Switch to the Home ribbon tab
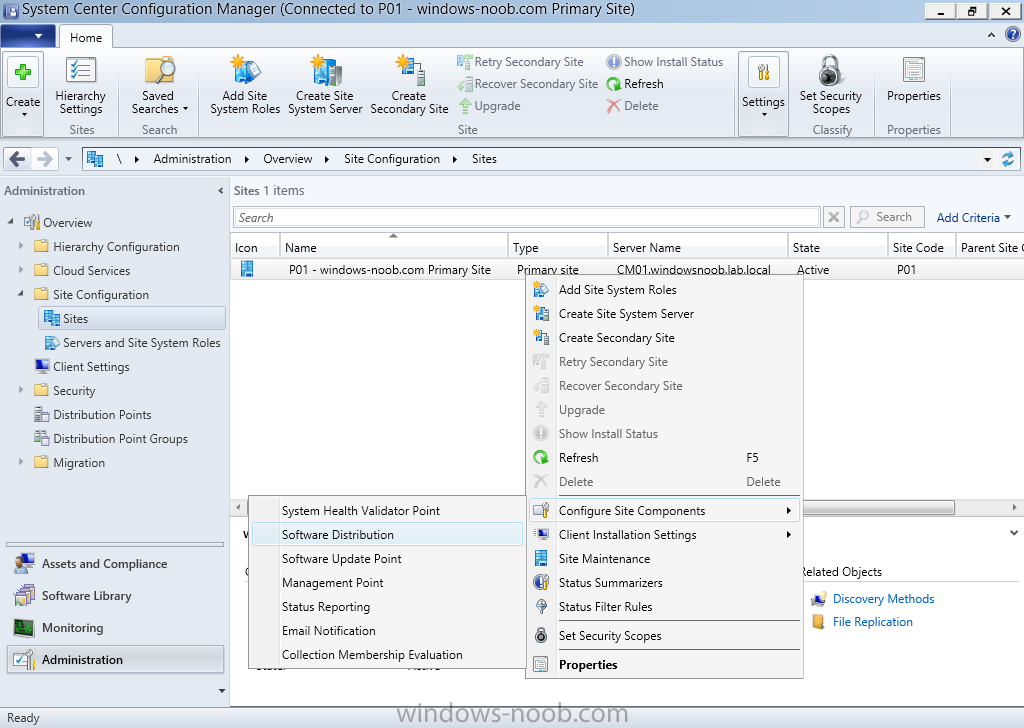The height and width of the screenshot is (728, 1024). tap(86, 37)
